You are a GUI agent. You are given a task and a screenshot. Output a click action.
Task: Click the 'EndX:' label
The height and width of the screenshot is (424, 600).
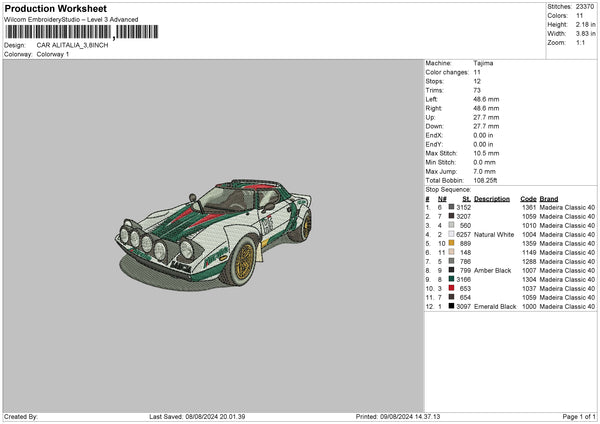coord(434,135)
